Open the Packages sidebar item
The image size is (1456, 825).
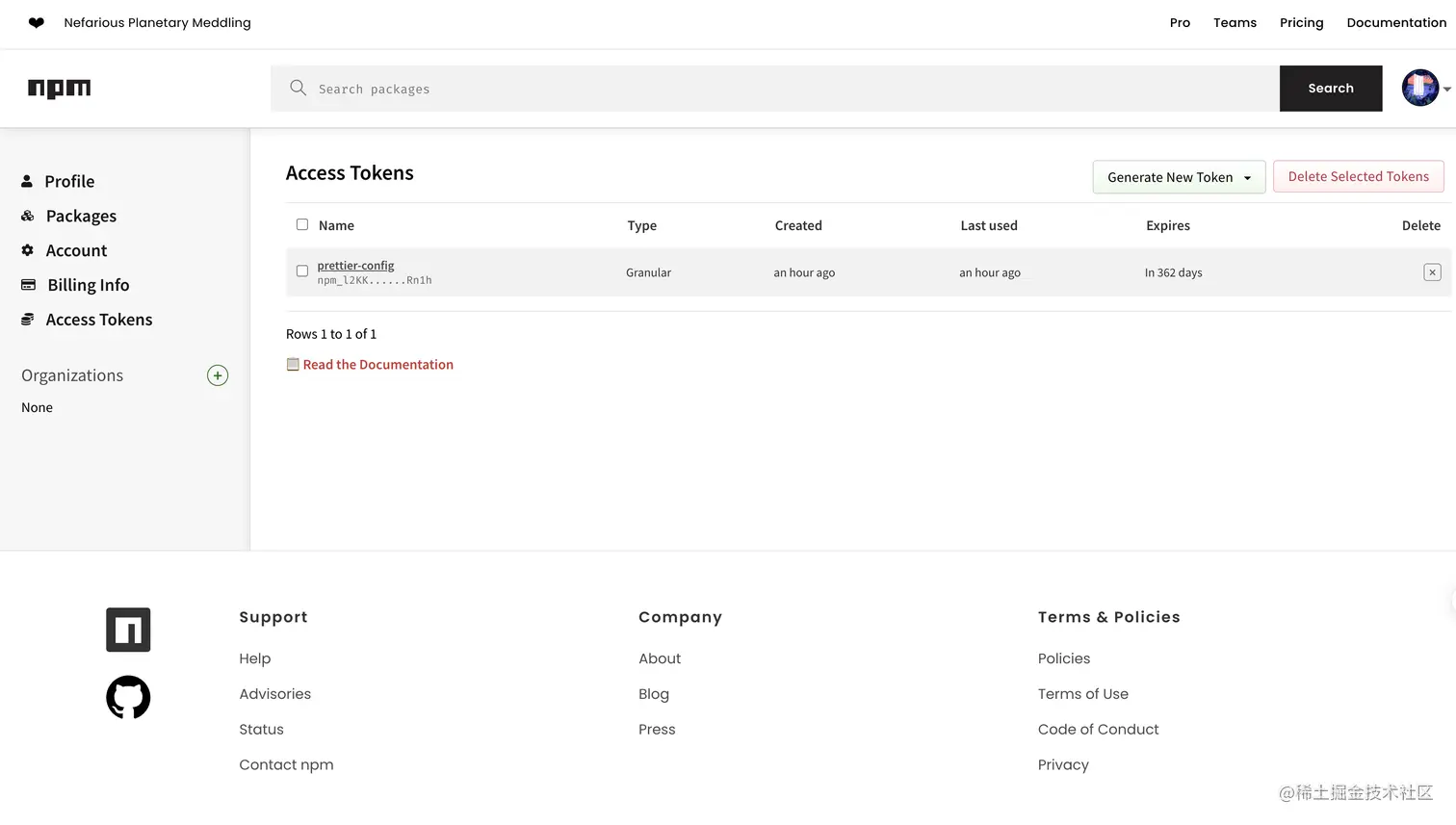[x=81, y=217]
